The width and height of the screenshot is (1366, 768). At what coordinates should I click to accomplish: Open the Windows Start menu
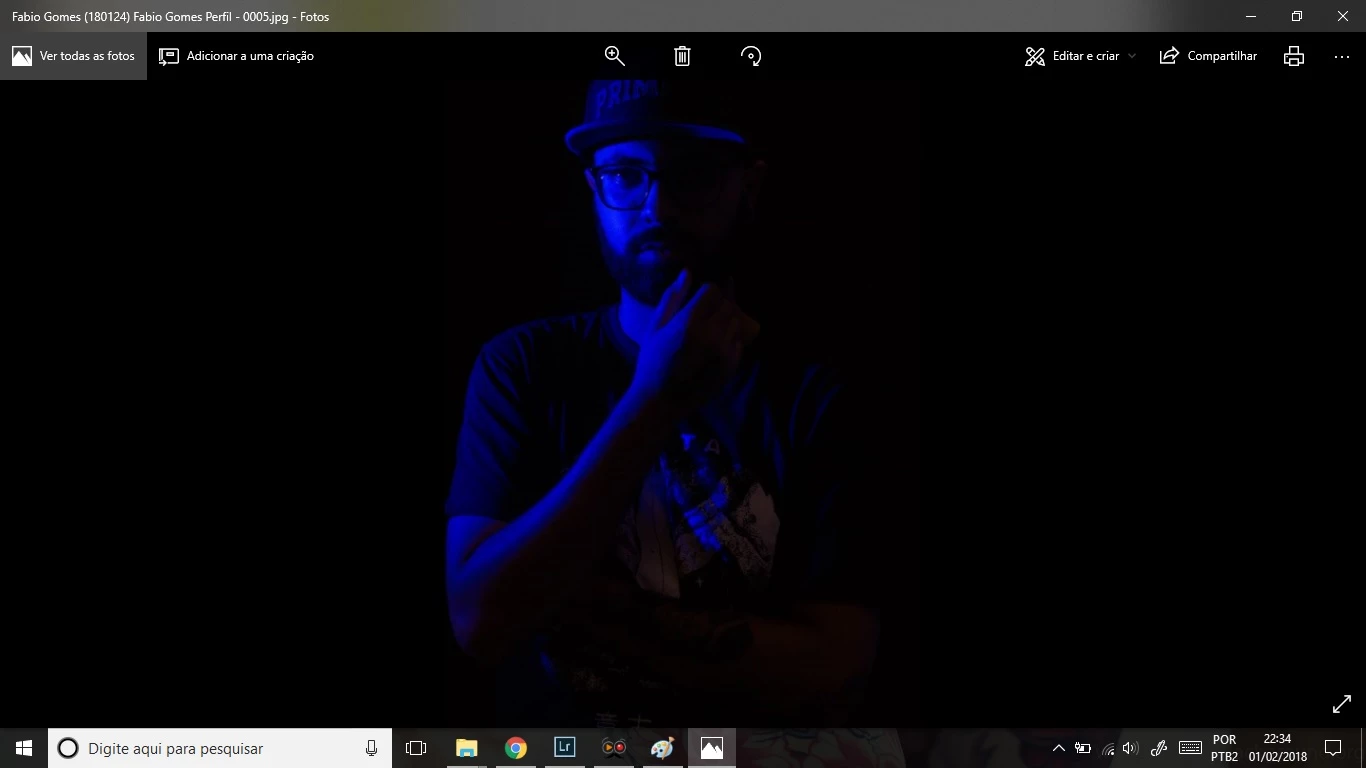(x=24, y=748)
